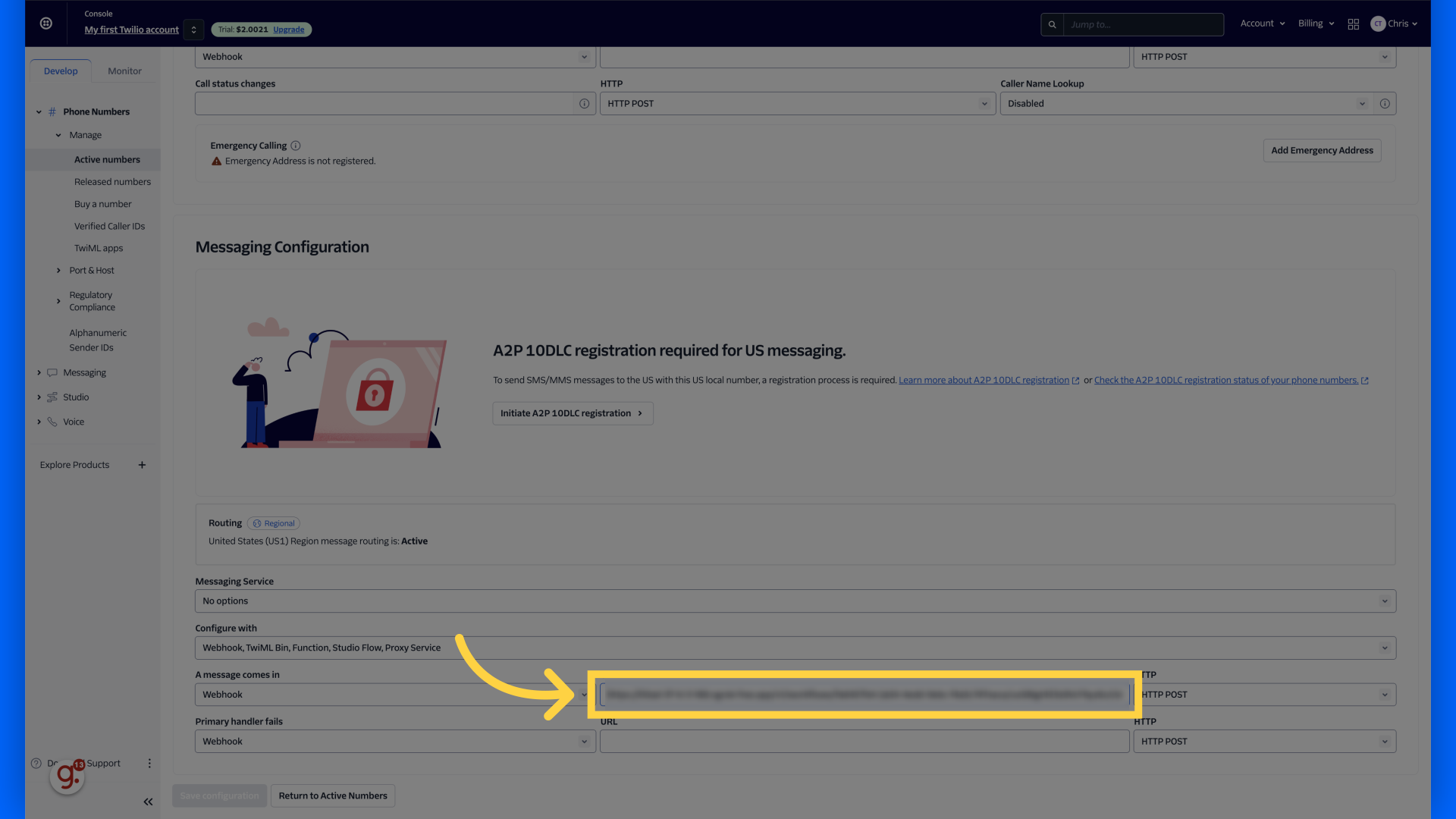Open the Messaging Service dropdown
The image size is (1456, 819).
pyautogui.click(x=795, y=601)
